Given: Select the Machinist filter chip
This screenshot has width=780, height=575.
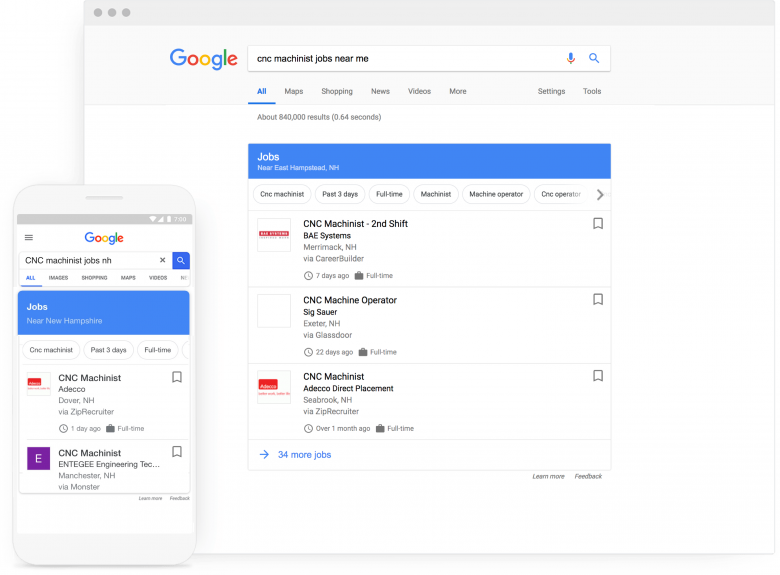Looking at the screenshot, I should [x=436, y=194].
